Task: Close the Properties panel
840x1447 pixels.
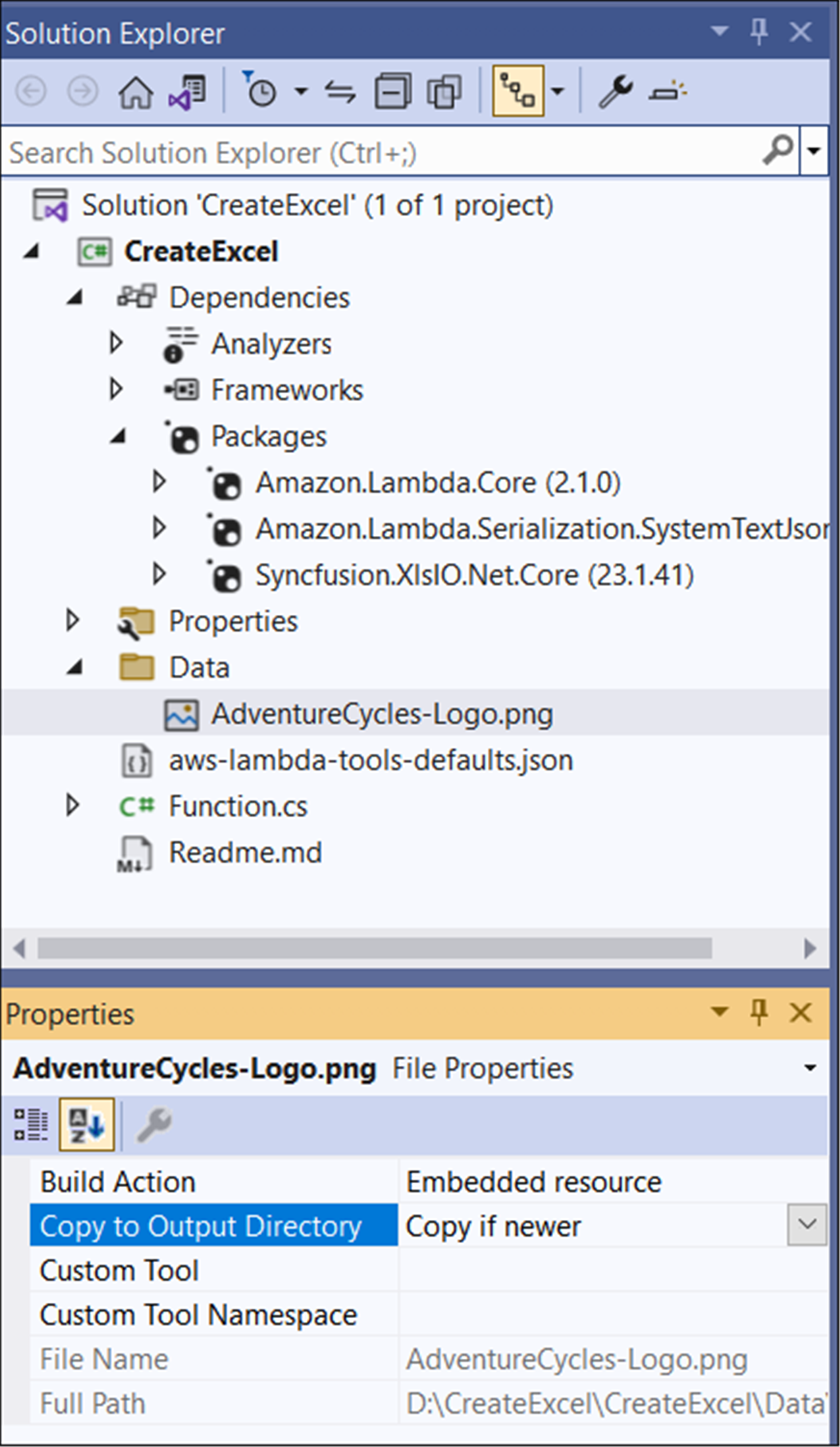Action: point(801,1012)
